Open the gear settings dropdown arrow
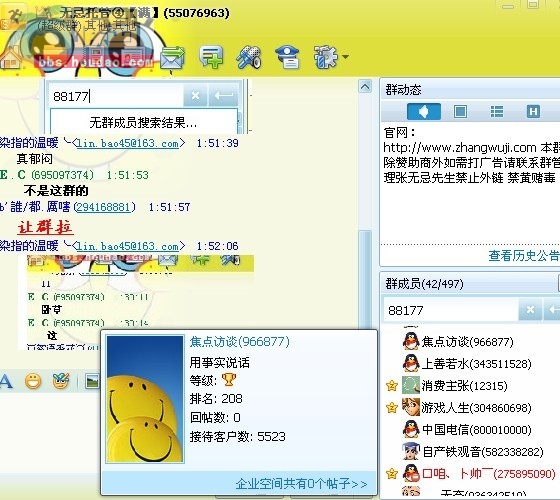The height and width of the screenshot is (500, 560). point(345,56)
